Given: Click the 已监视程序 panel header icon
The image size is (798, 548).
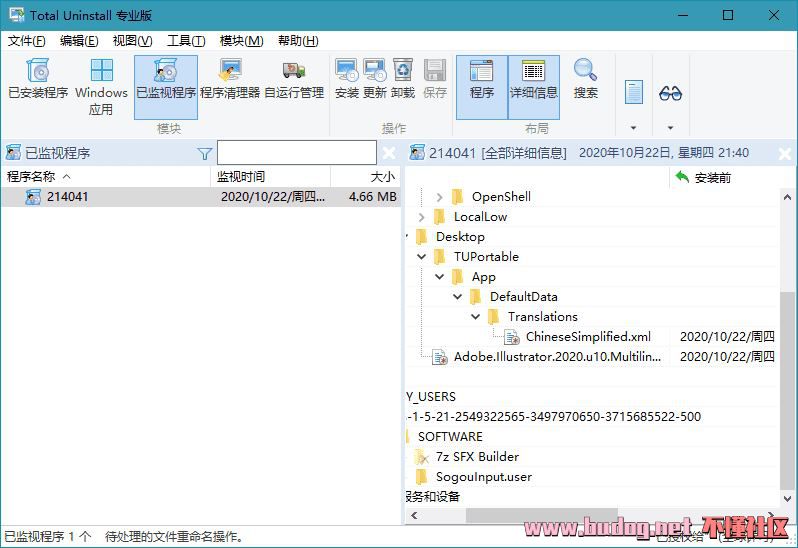Looking at the screenshot, I should tap(13, 153).
